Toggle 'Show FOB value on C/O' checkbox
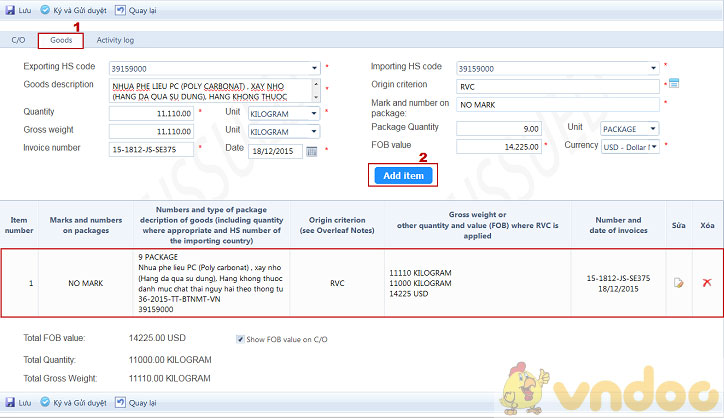 (x=240, y=339)
